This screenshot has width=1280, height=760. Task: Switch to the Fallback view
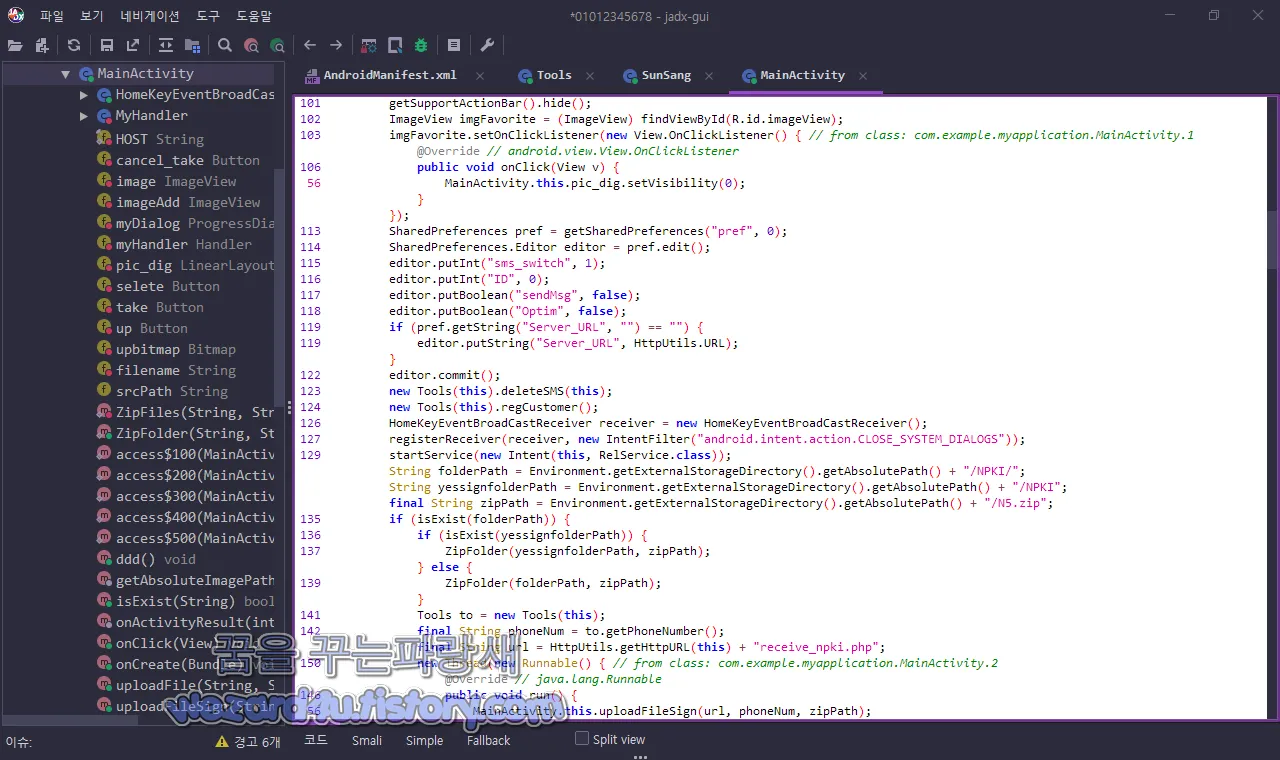click(x=488, y=740)
